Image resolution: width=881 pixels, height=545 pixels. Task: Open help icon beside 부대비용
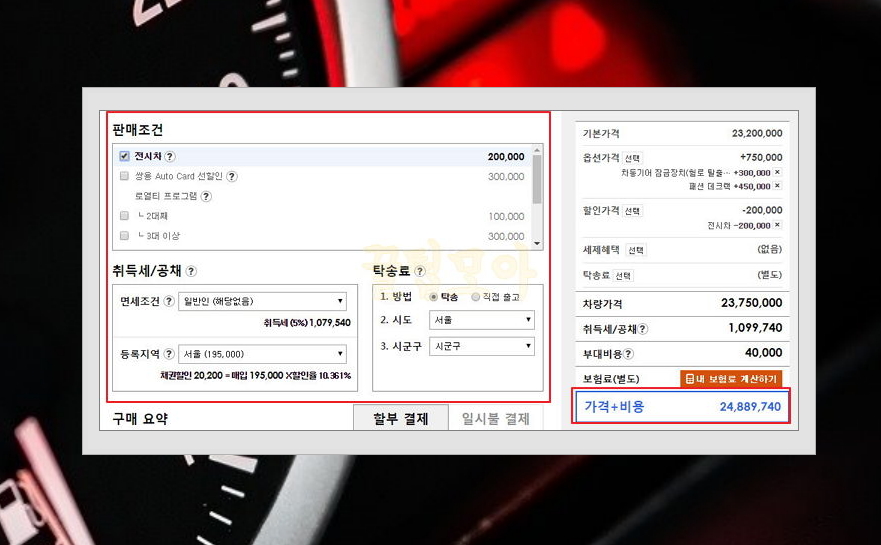pyautogui.click(x=629, y=354)
